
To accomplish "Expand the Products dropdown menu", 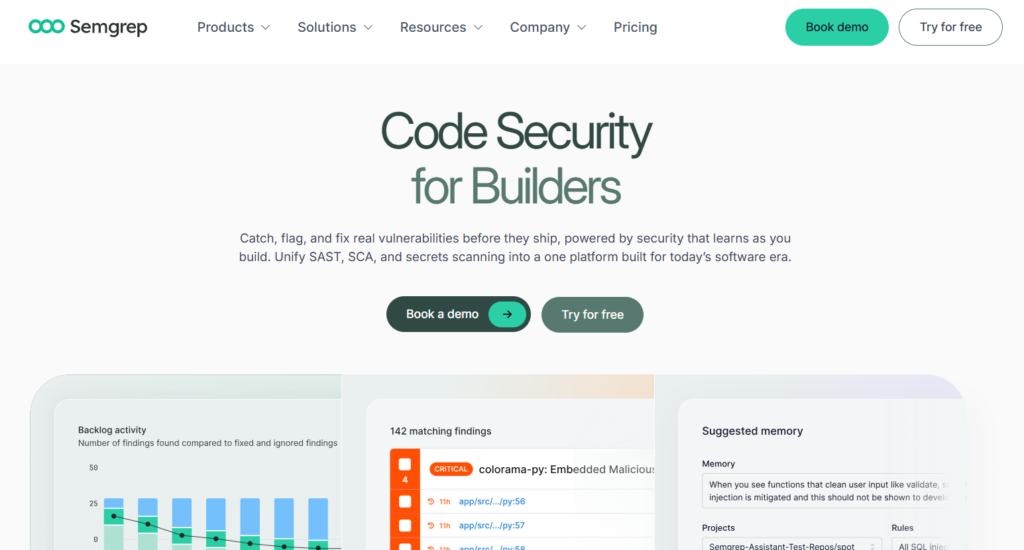I will (233, 27).
